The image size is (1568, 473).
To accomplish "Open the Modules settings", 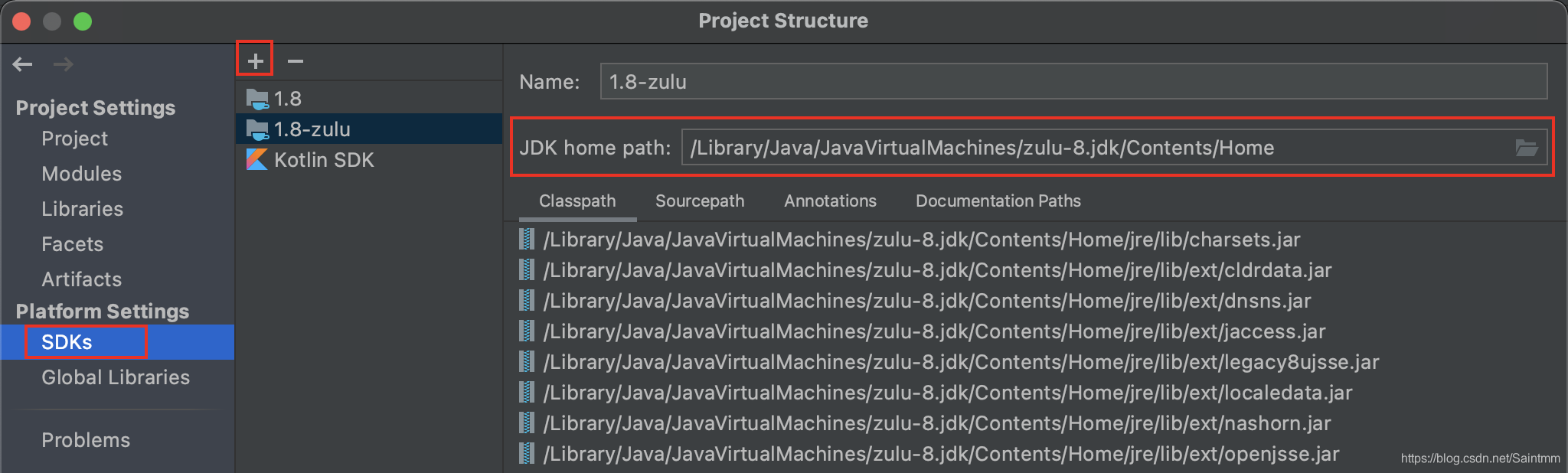I will click(81, 174).
